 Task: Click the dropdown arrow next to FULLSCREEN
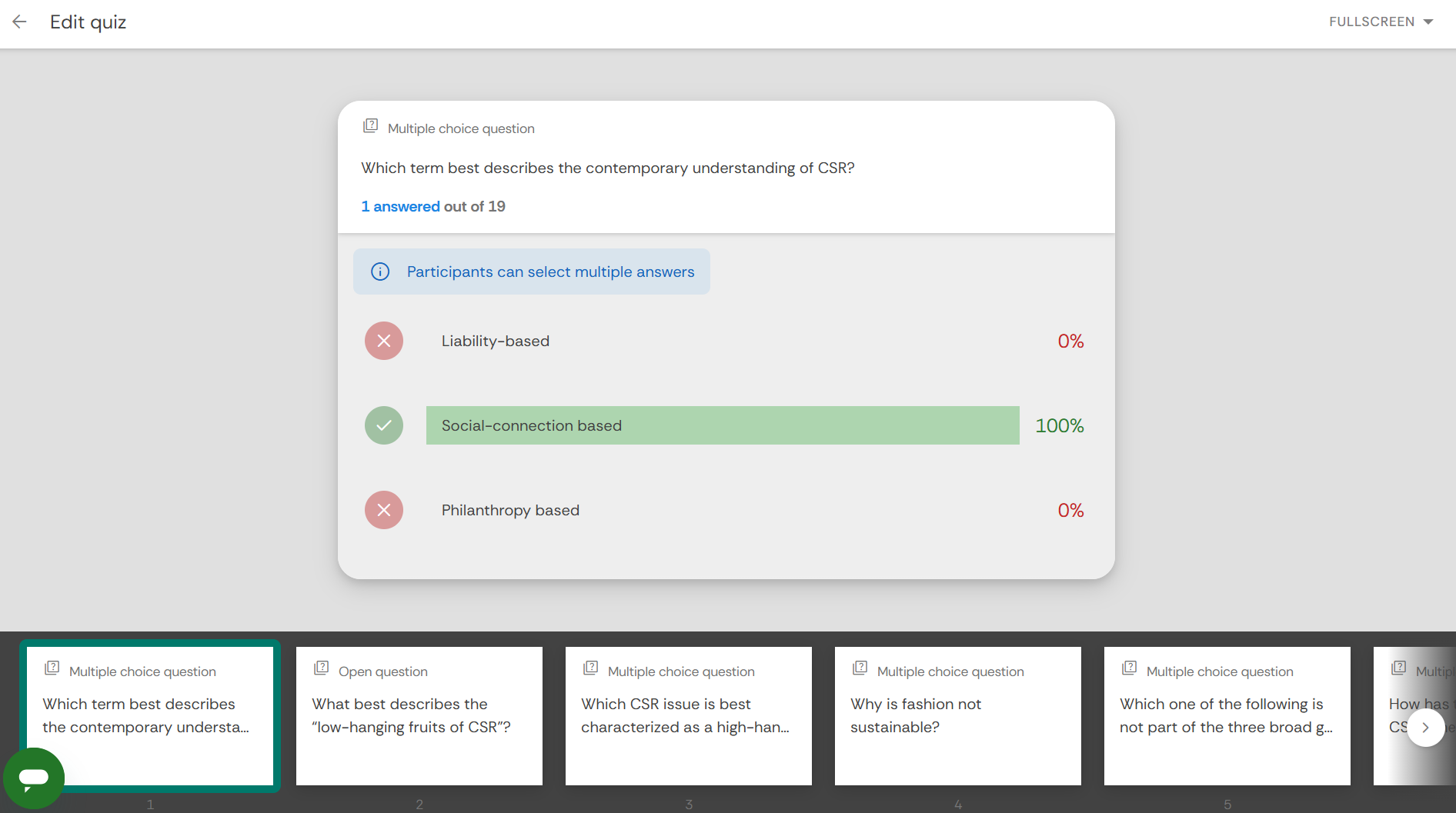coord(1428,22)
